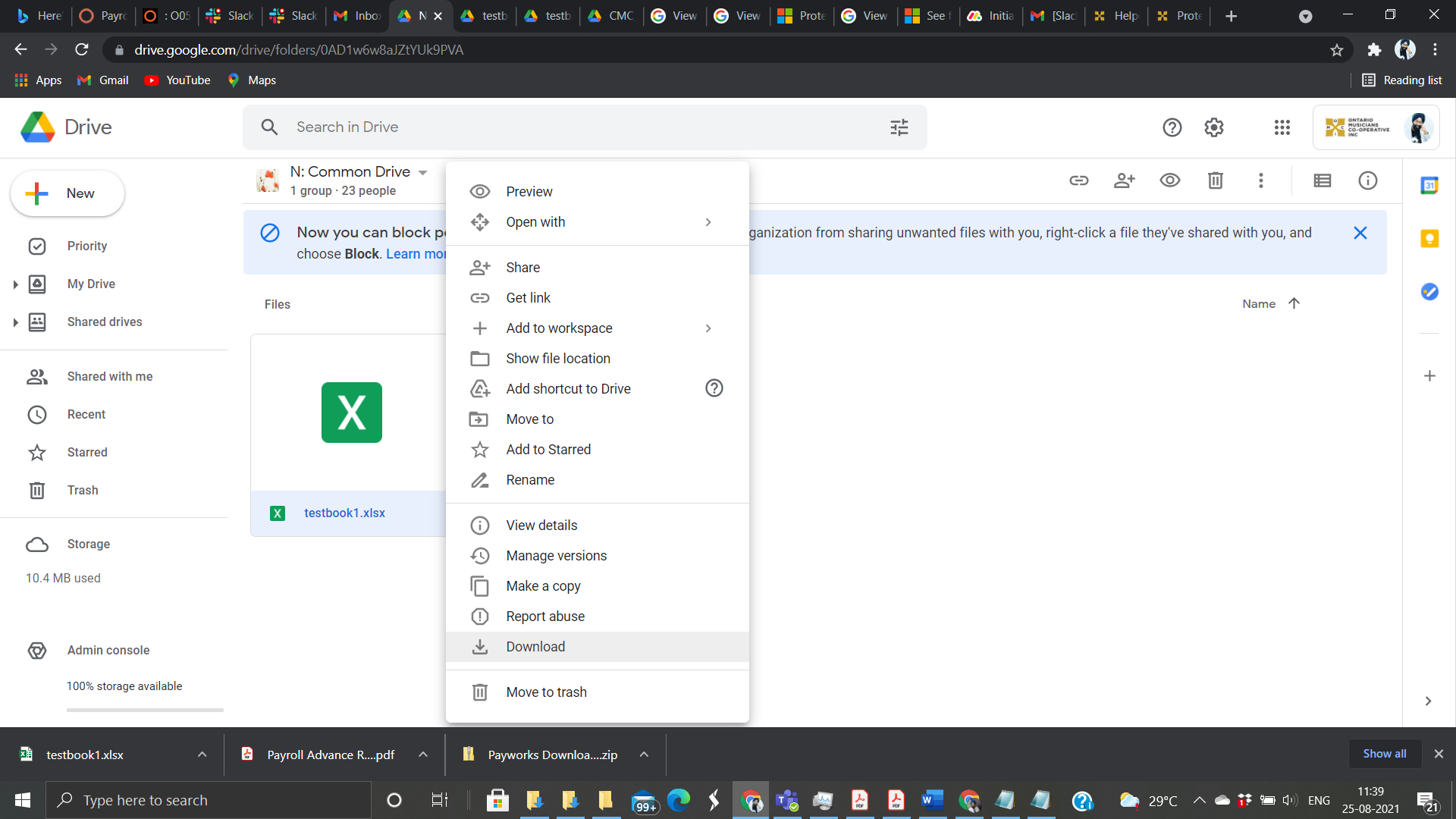Image resolution: width=1456 pixels, height=819 pixels.
Task: Choose Get link menu entry
Action: (x=598, y=298)
